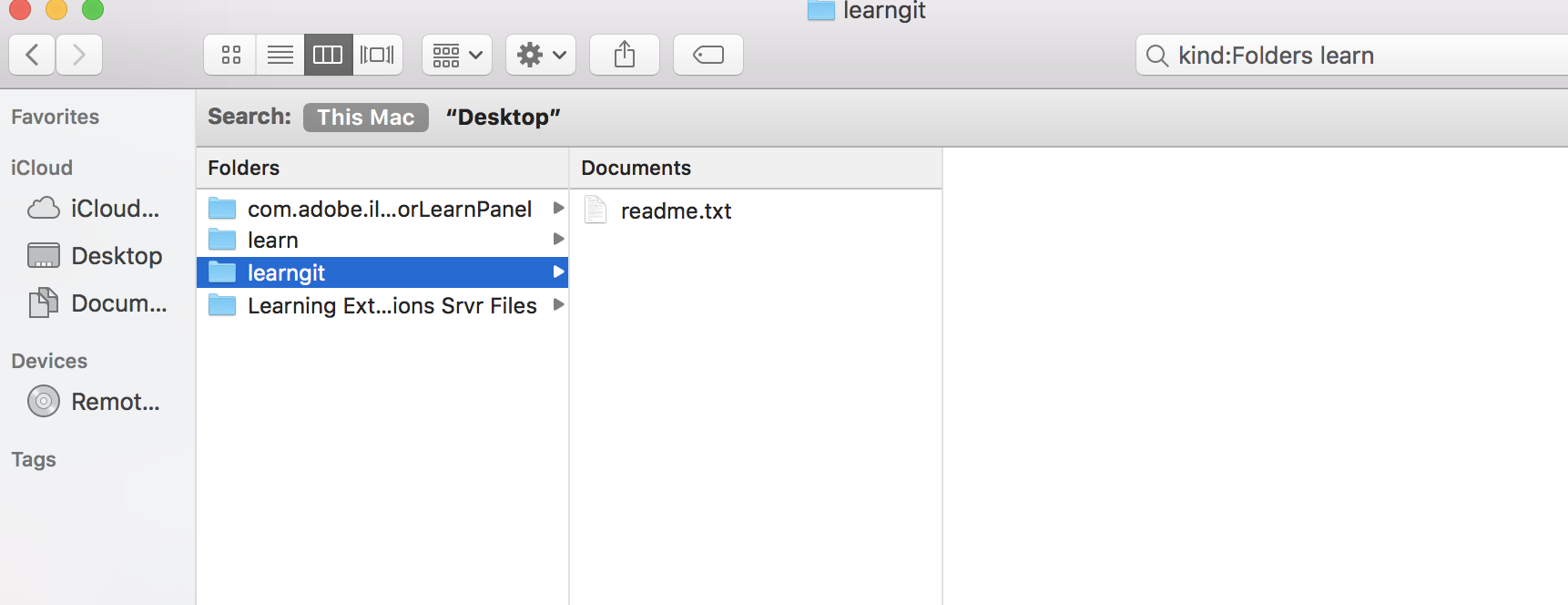1568x605 pixels.
Task: Set search scope to This Mac
Action: pyautogui.click(x=365, y=117)
